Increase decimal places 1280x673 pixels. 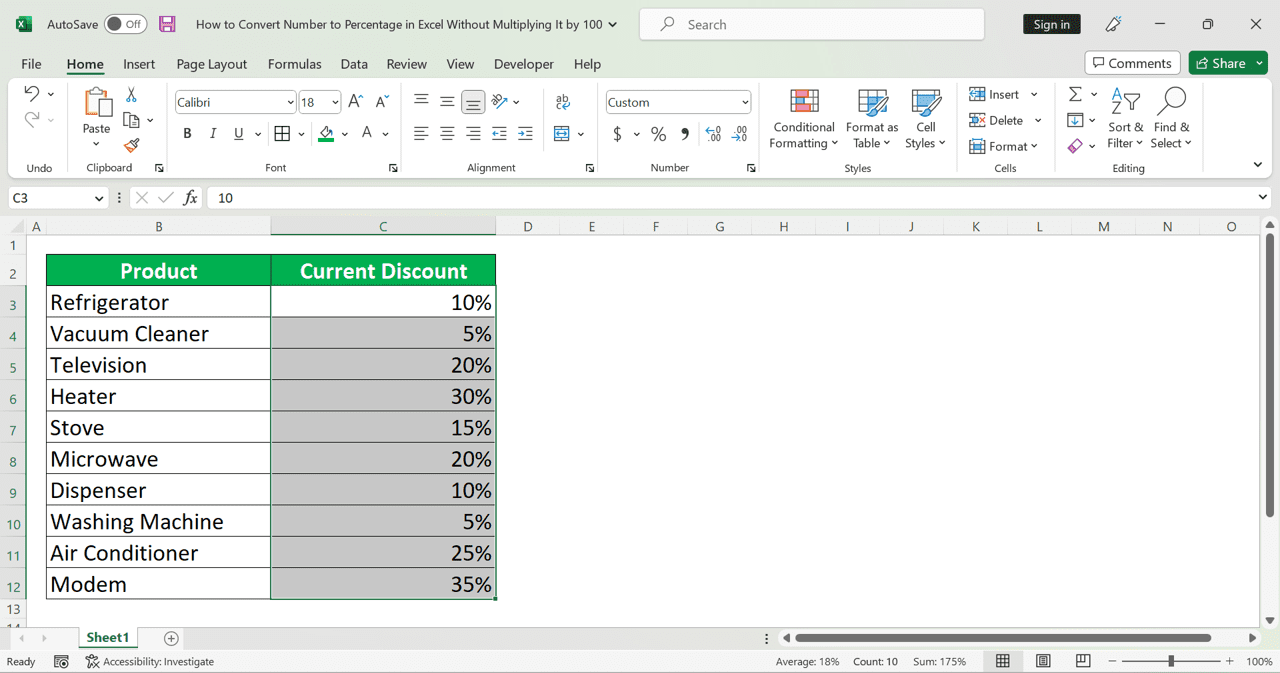713,133
